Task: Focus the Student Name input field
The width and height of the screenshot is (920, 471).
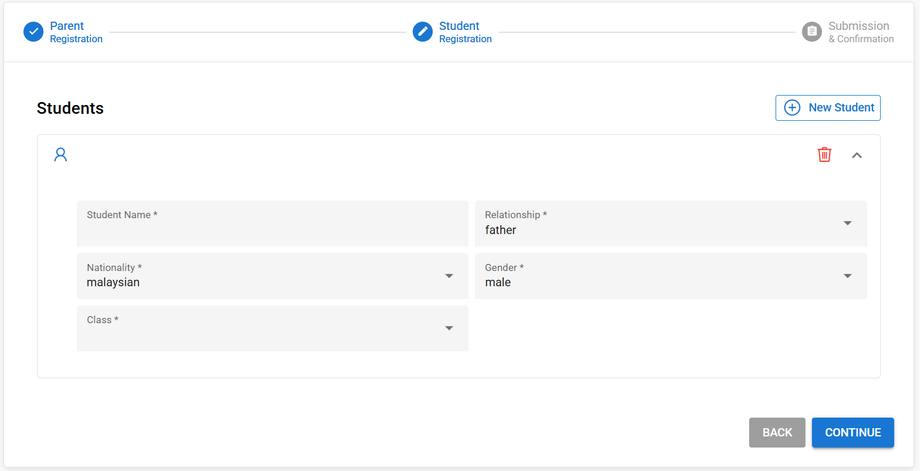Action: [272, 230]
